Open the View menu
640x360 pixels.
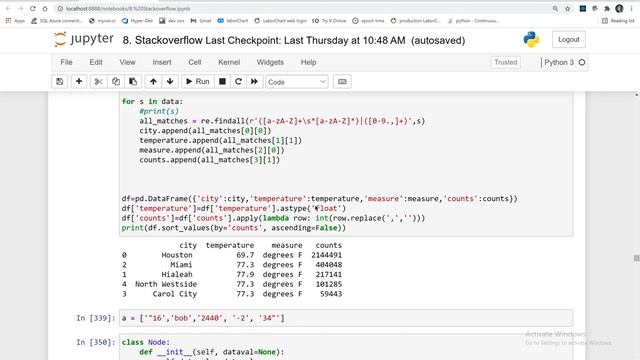[127, 62]
